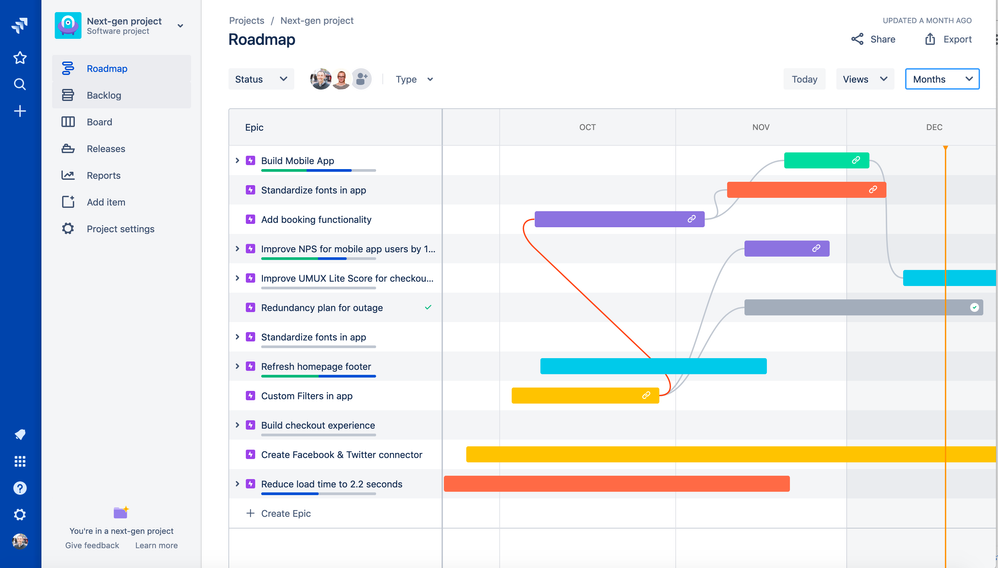Click the link icon on green Build Mobile App bar
The image size is (998, 568).
[856, 160]
